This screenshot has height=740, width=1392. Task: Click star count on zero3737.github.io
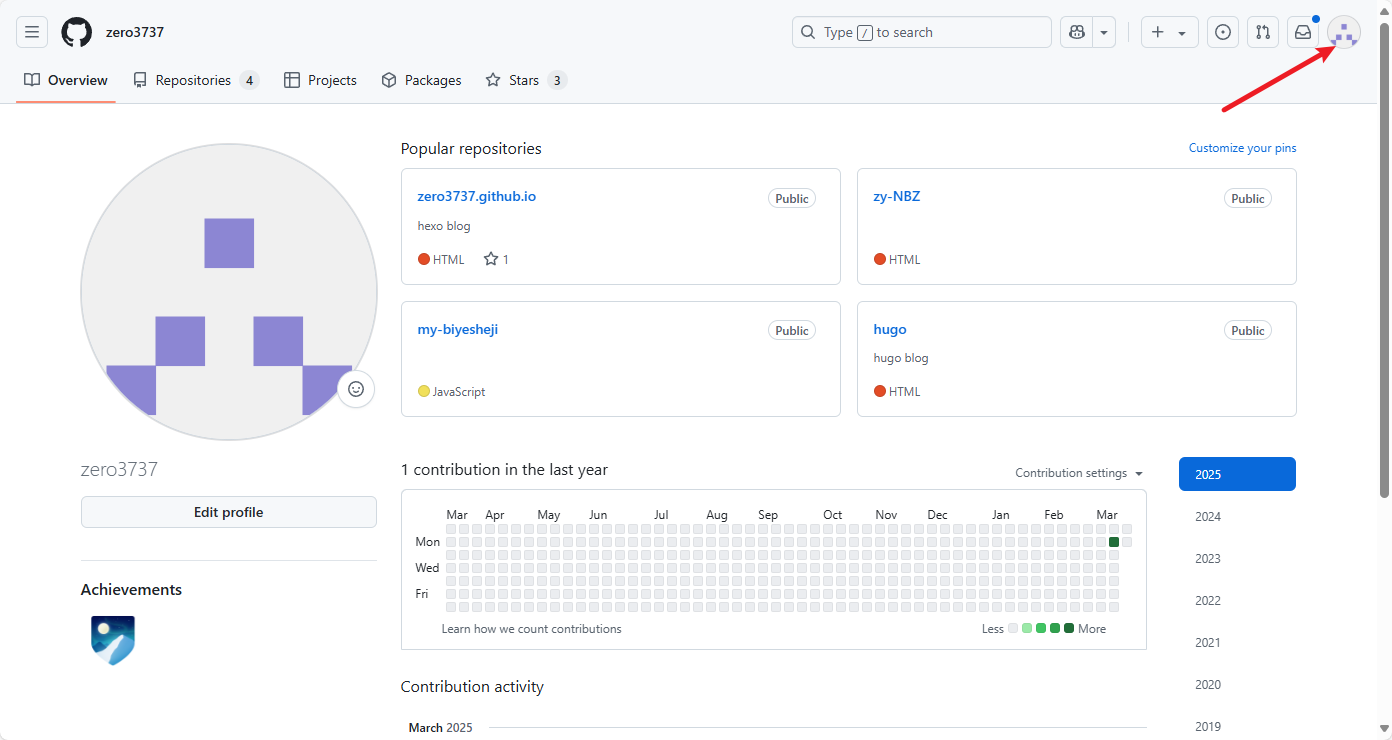pyautogui.click(x=497, y=259)
